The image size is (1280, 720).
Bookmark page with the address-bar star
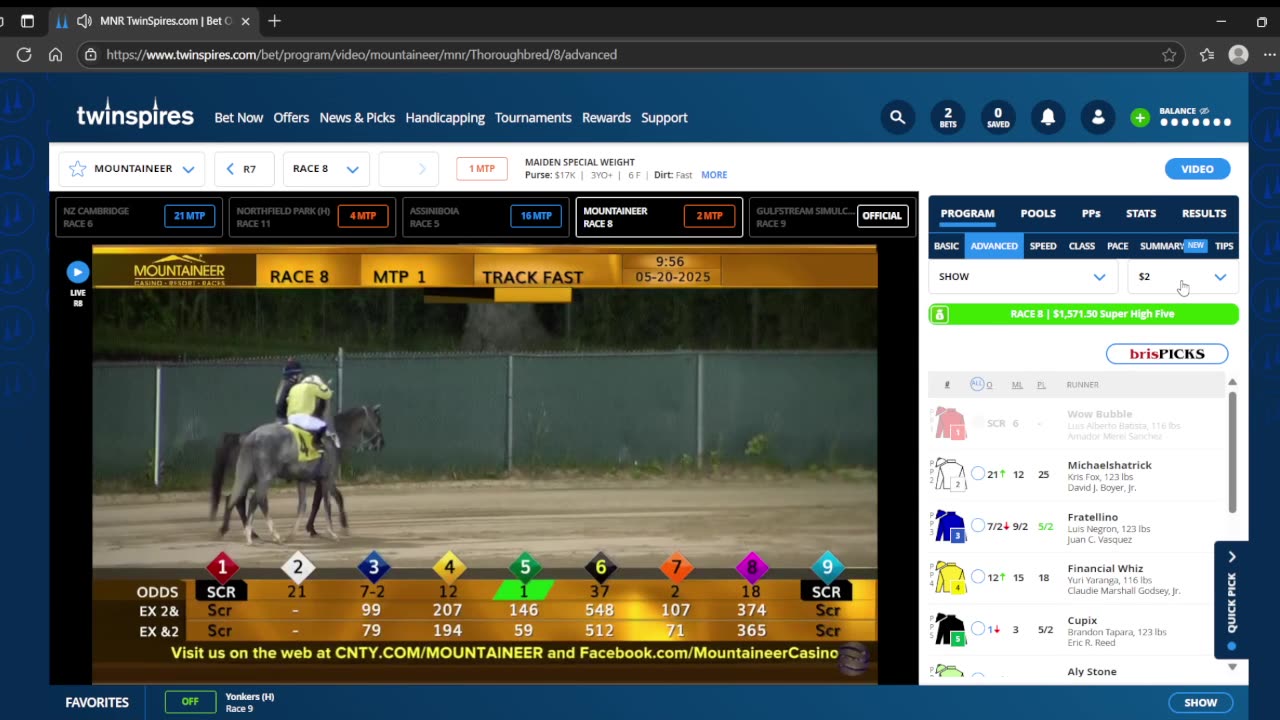click(x=1169, y=55)
